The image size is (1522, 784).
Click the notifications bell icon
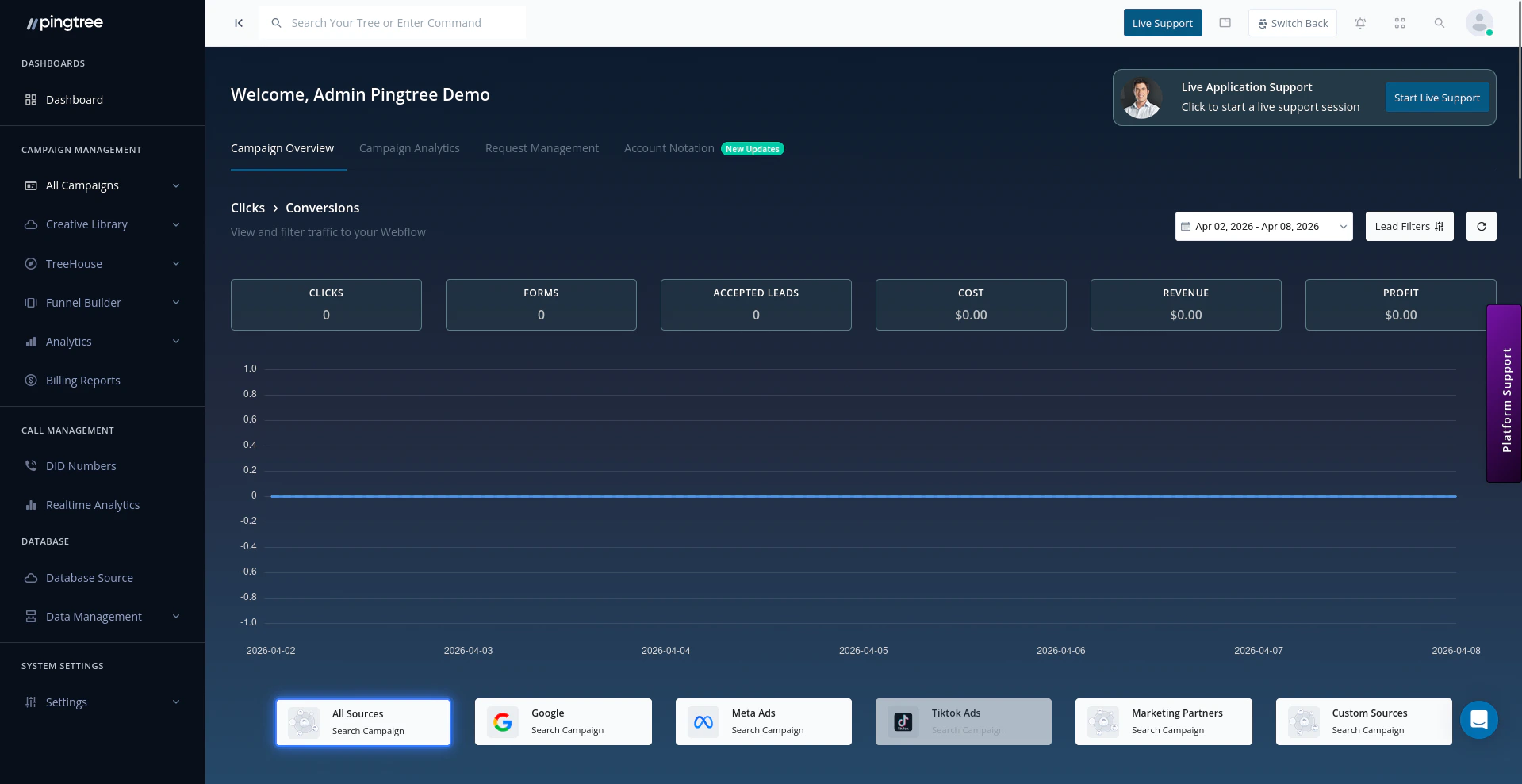[1360, 23]
